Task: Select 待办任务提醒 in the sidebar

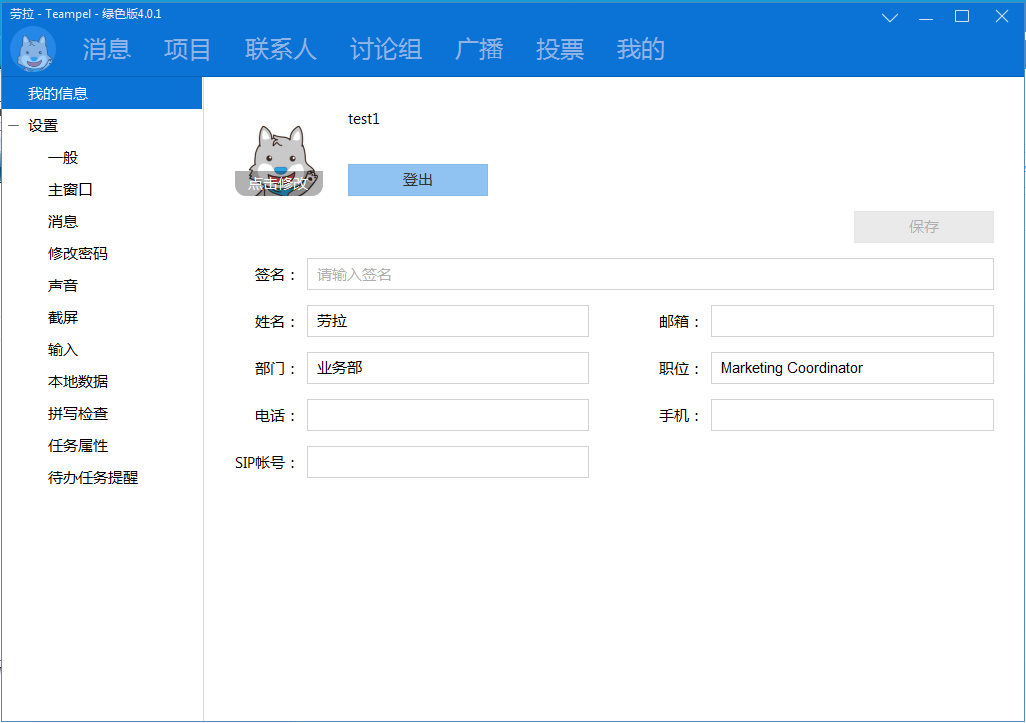Action: 93,478
